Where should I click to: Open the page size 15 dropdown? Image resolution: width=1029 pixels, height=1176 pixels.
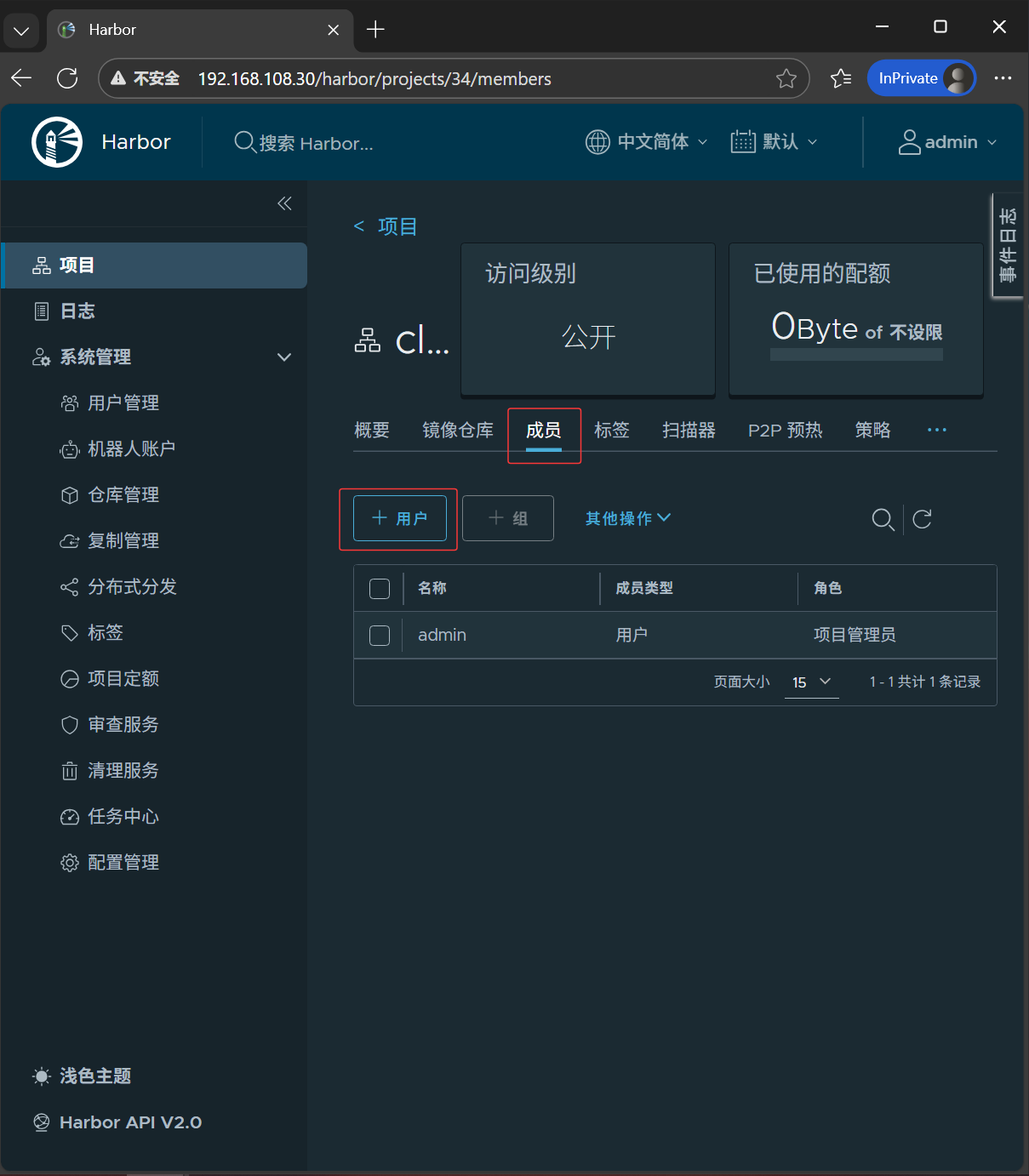[x=811, y=682]
